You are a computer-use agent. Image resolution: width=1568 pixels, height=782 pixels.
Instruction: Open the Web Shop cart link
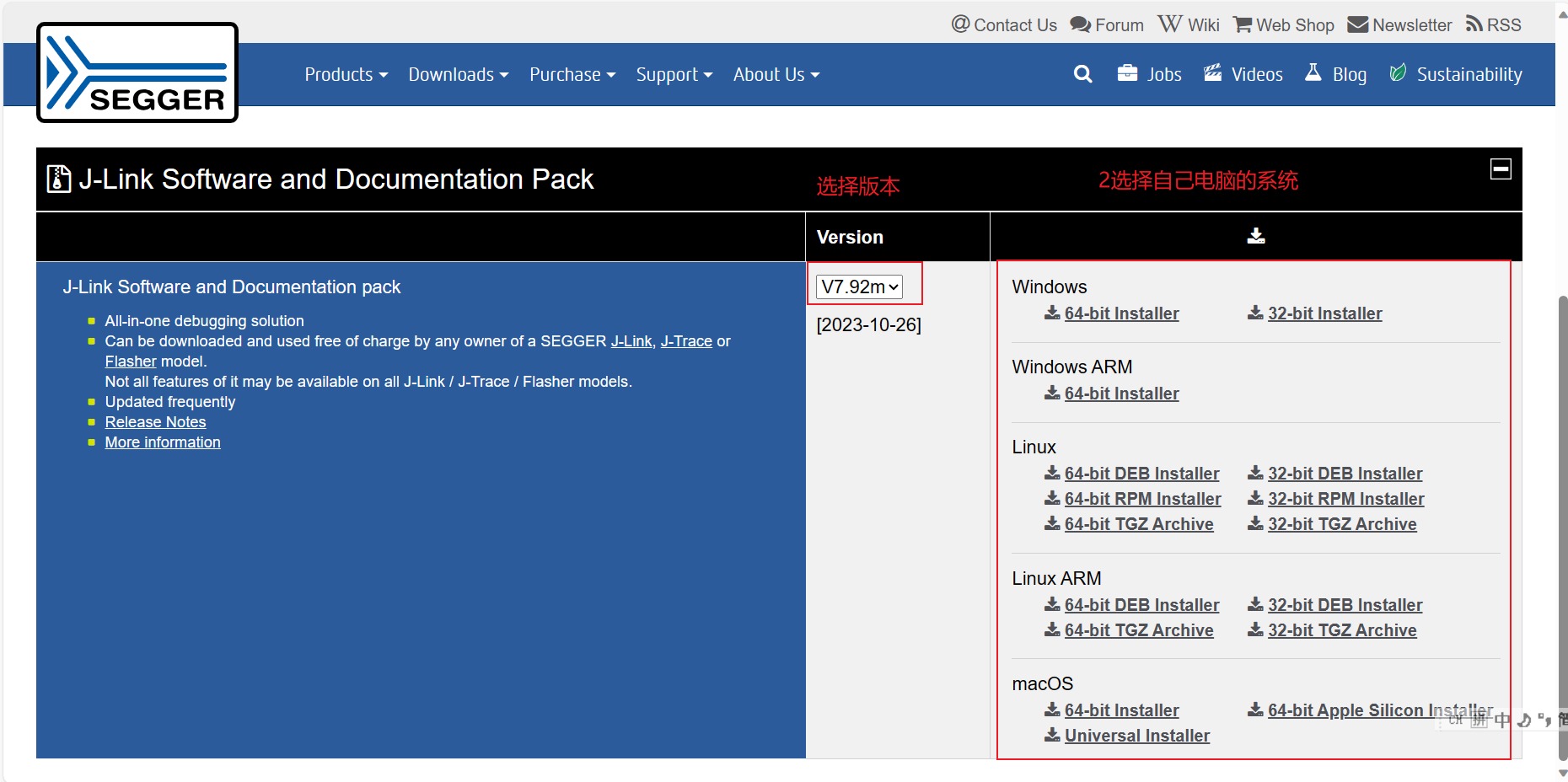coord(1284,24)
